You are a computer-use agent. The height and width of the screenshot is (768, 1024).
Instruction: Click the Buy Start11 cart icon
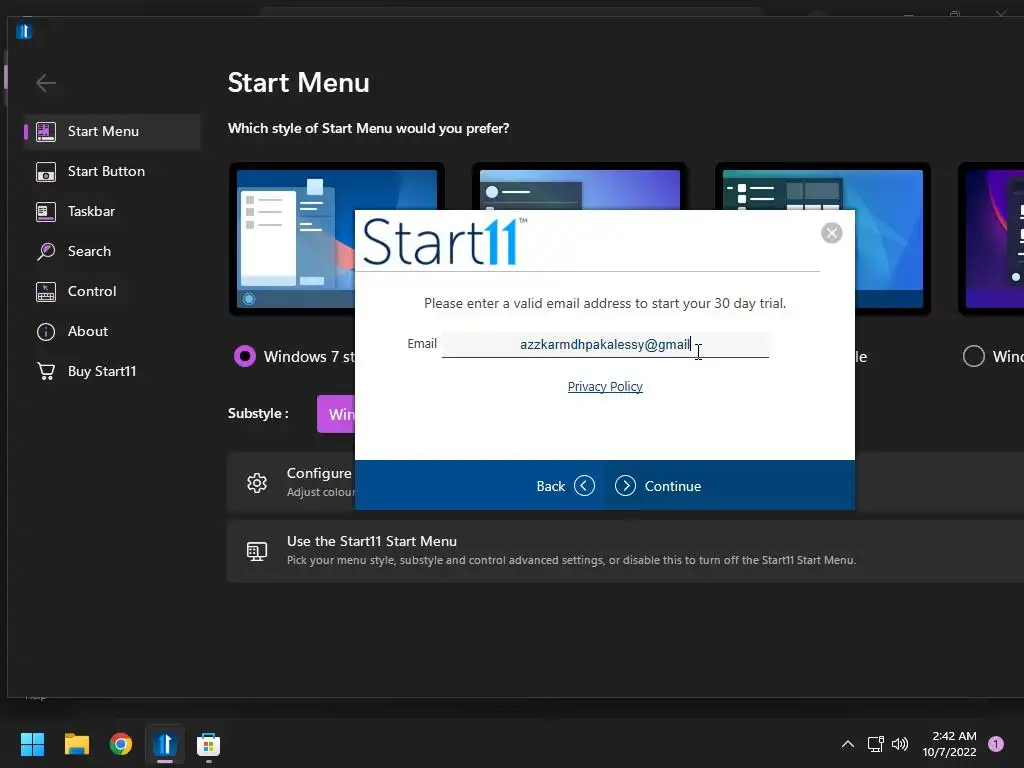pyautogui.click(x=46, y=372)
